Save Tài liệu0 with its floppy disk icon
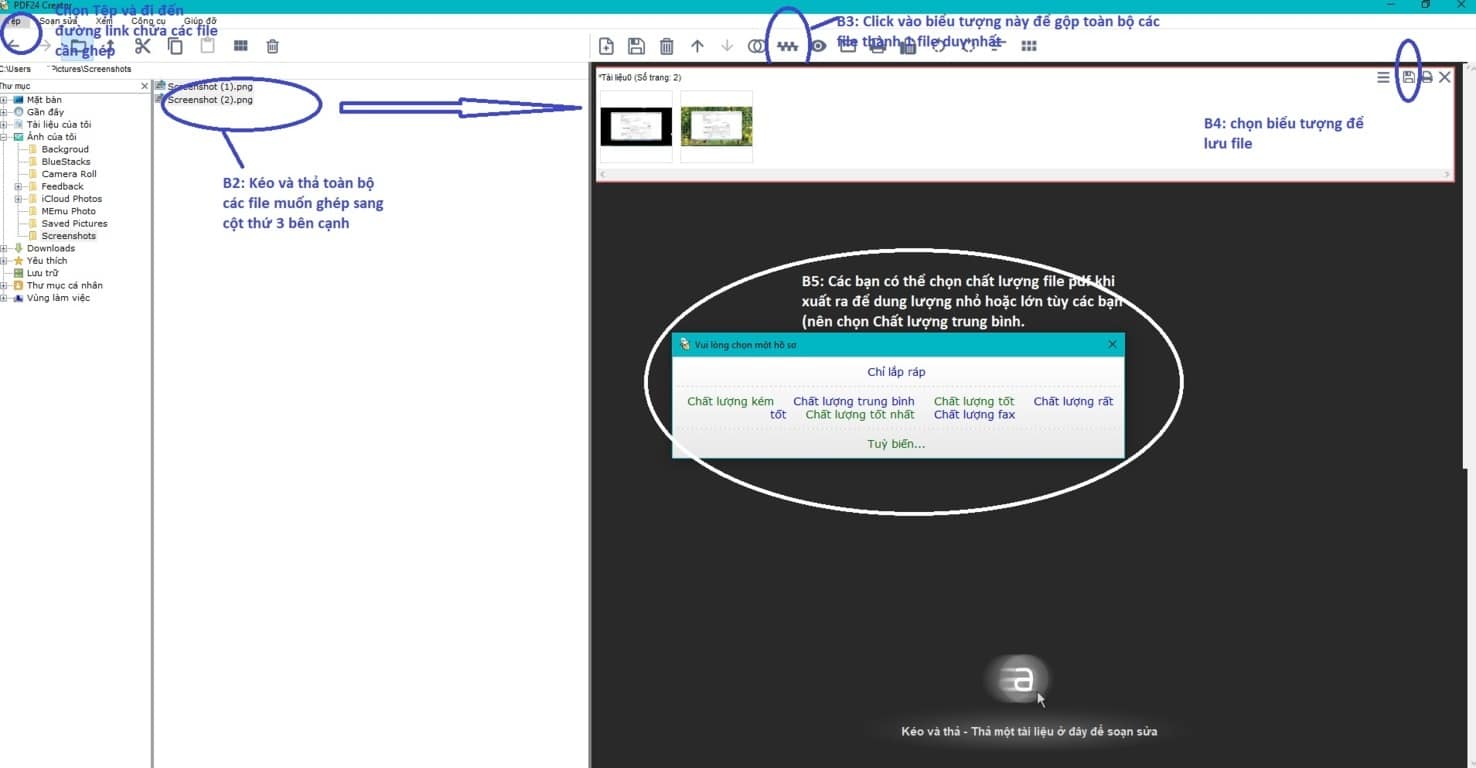The width and height of the screenshot is (1476, 768). pos(1408,77)
